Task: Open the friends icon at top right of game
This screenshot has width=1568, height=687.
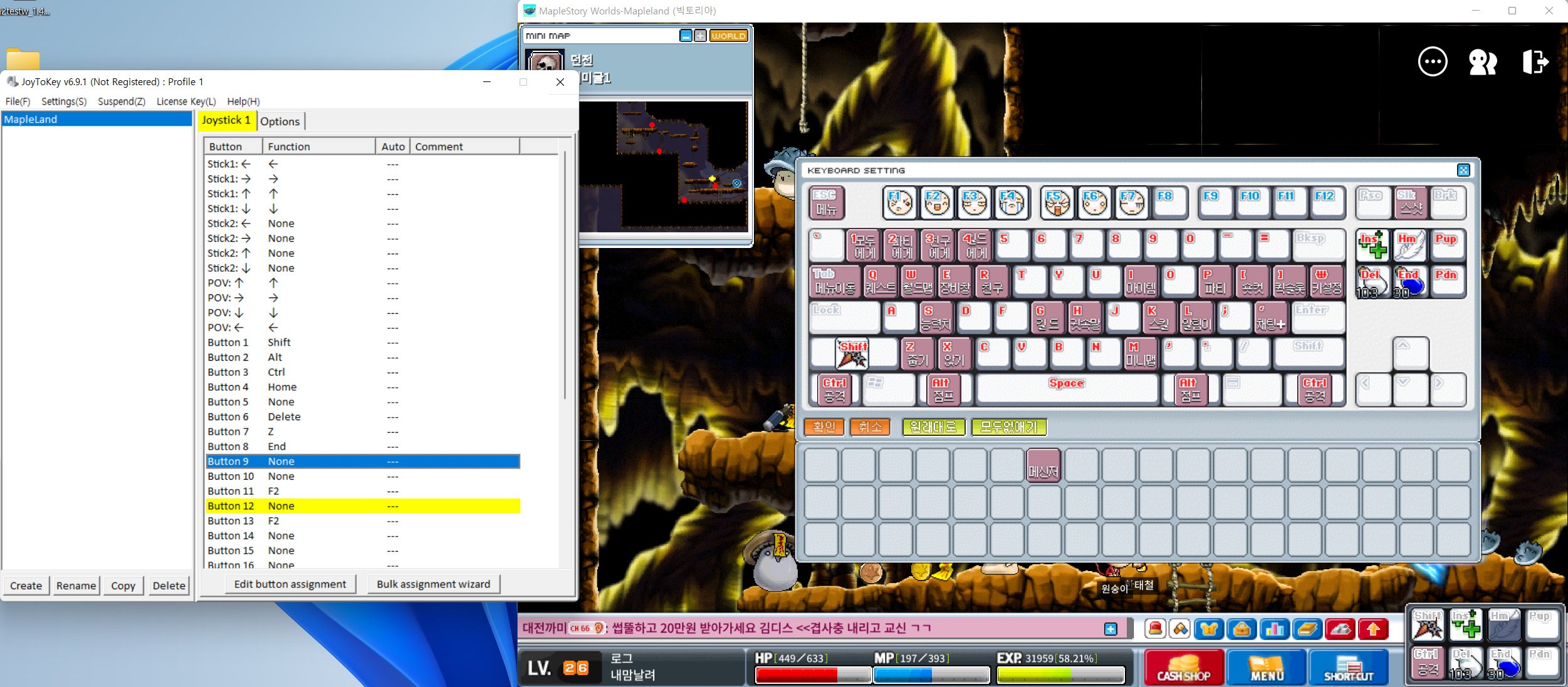Action: pyautogui.click(x=1483, y=62)
